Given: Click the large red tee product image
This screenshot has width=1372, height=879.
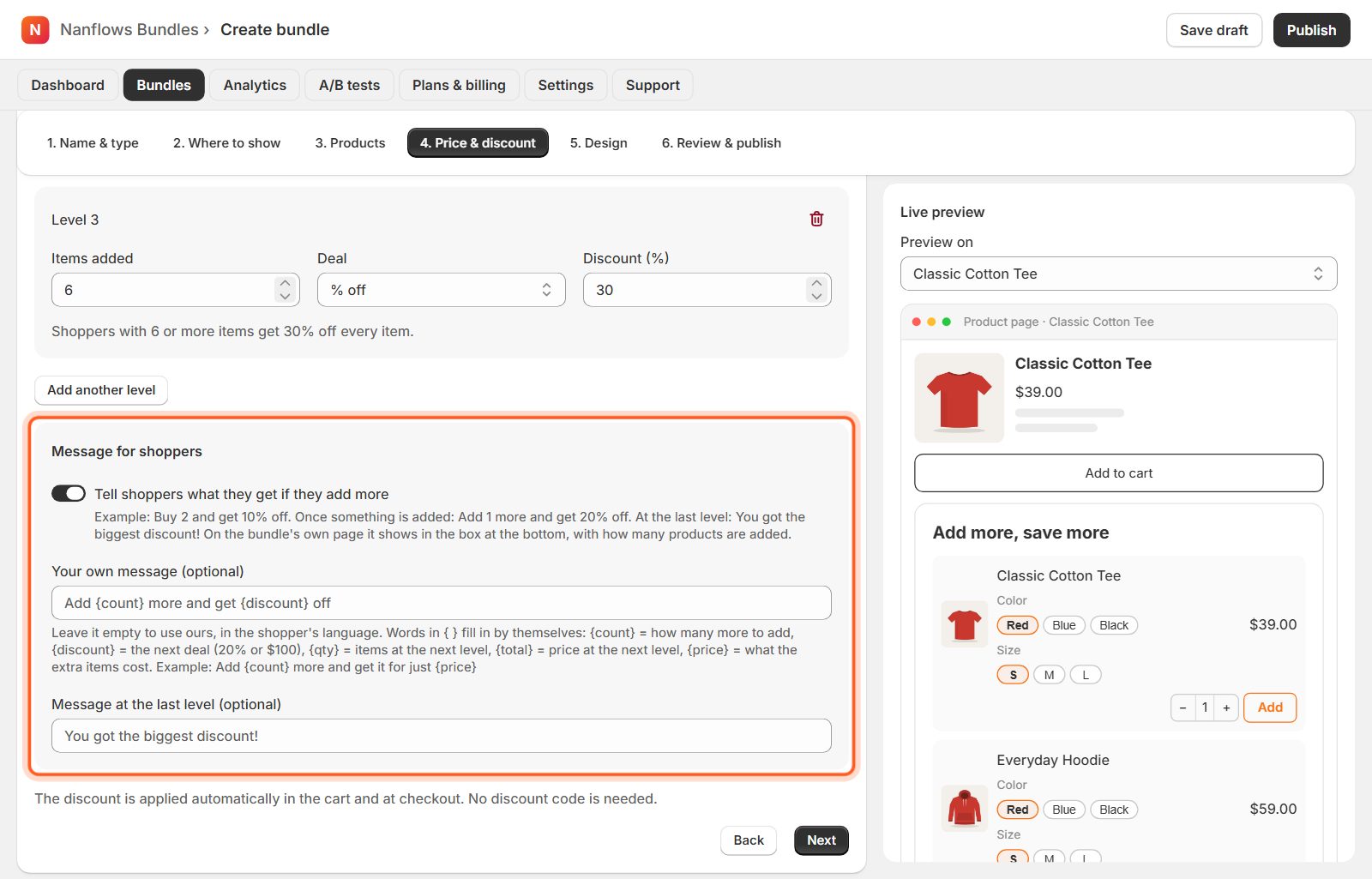Looking at the screenshot, I should pyautogui.click(x=960, y=398).
